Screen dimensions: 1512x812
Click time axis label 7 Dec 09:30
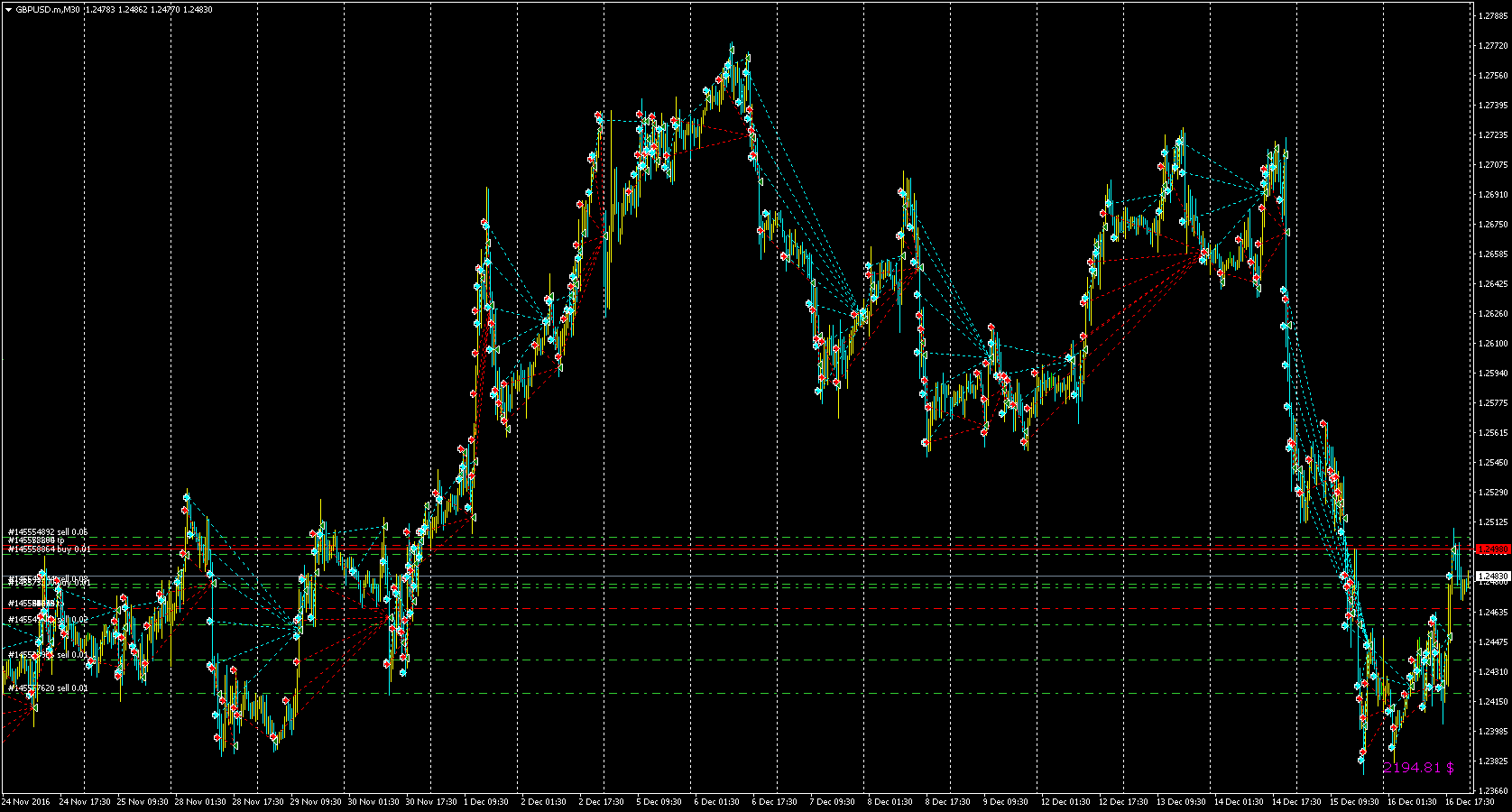click(834, 802)
